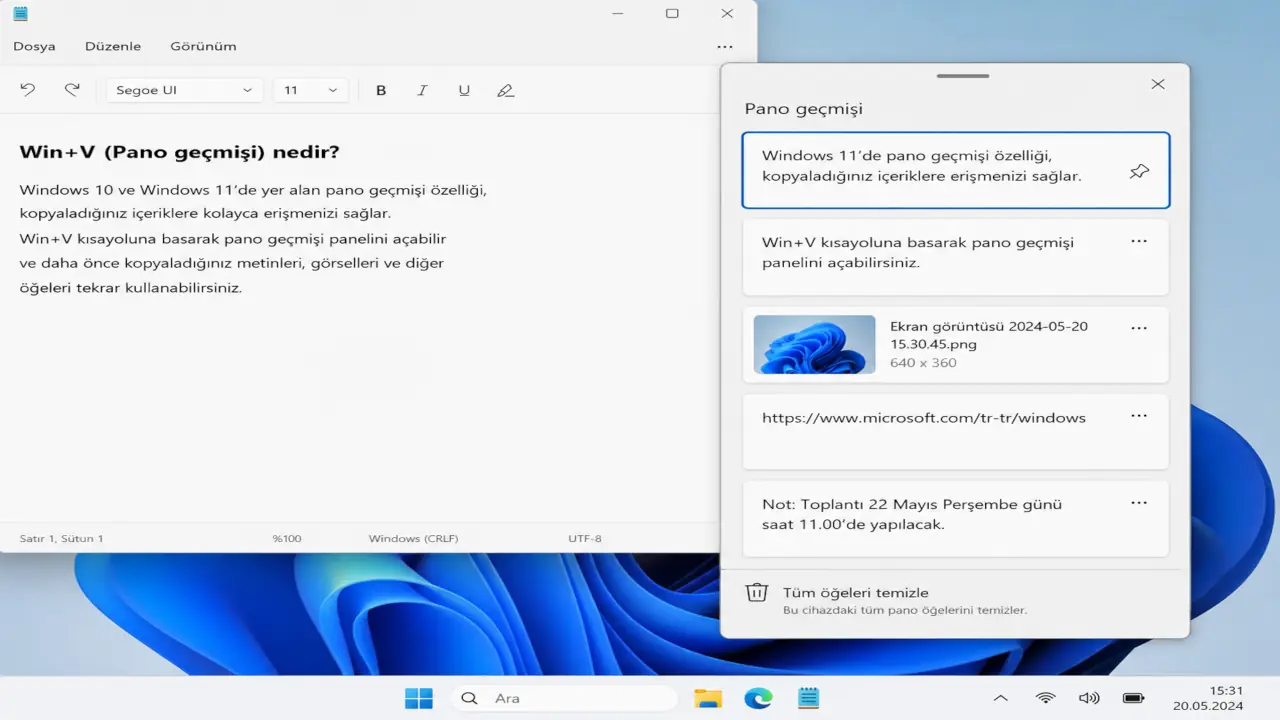Maximize the Notepad window
Image resolution: width=1280 pixels, height=720 pixels.
[x=672, y=13]
